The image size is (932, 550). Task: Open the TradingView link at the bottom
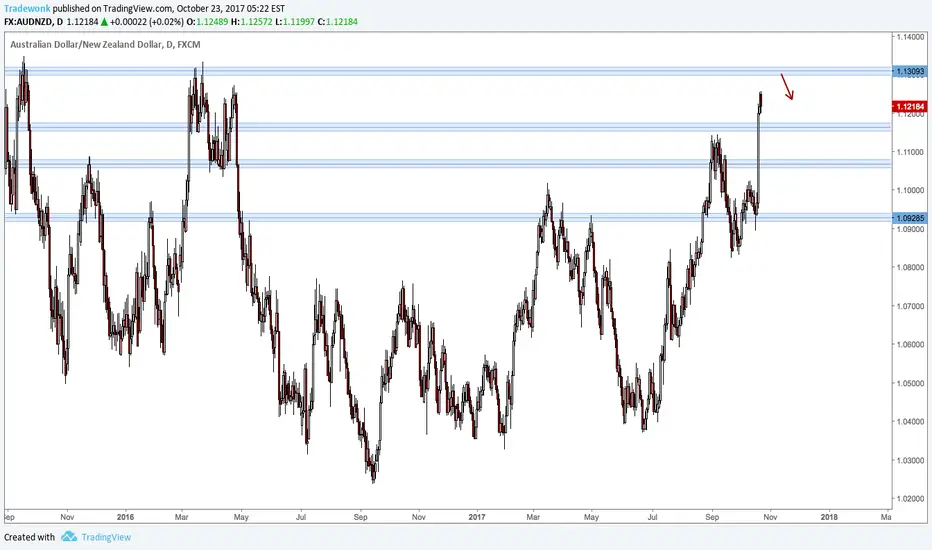click(x=106, y=537)
